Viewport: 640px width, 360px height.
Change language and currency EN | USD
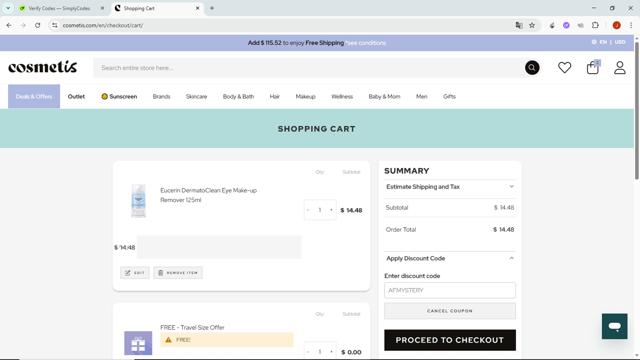[609, 42]
